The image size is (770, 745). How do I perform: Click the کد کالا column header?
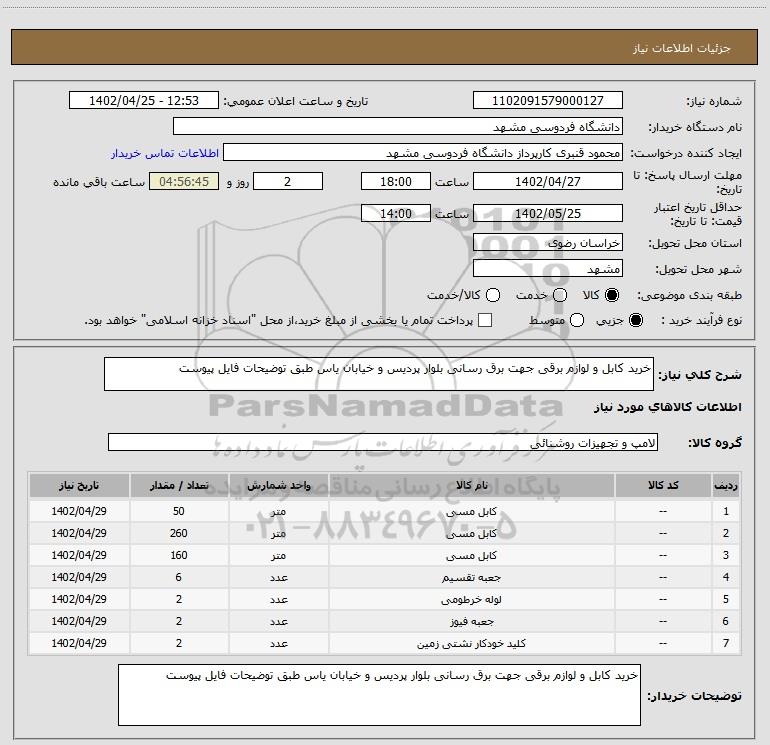(x=663, y=485)
